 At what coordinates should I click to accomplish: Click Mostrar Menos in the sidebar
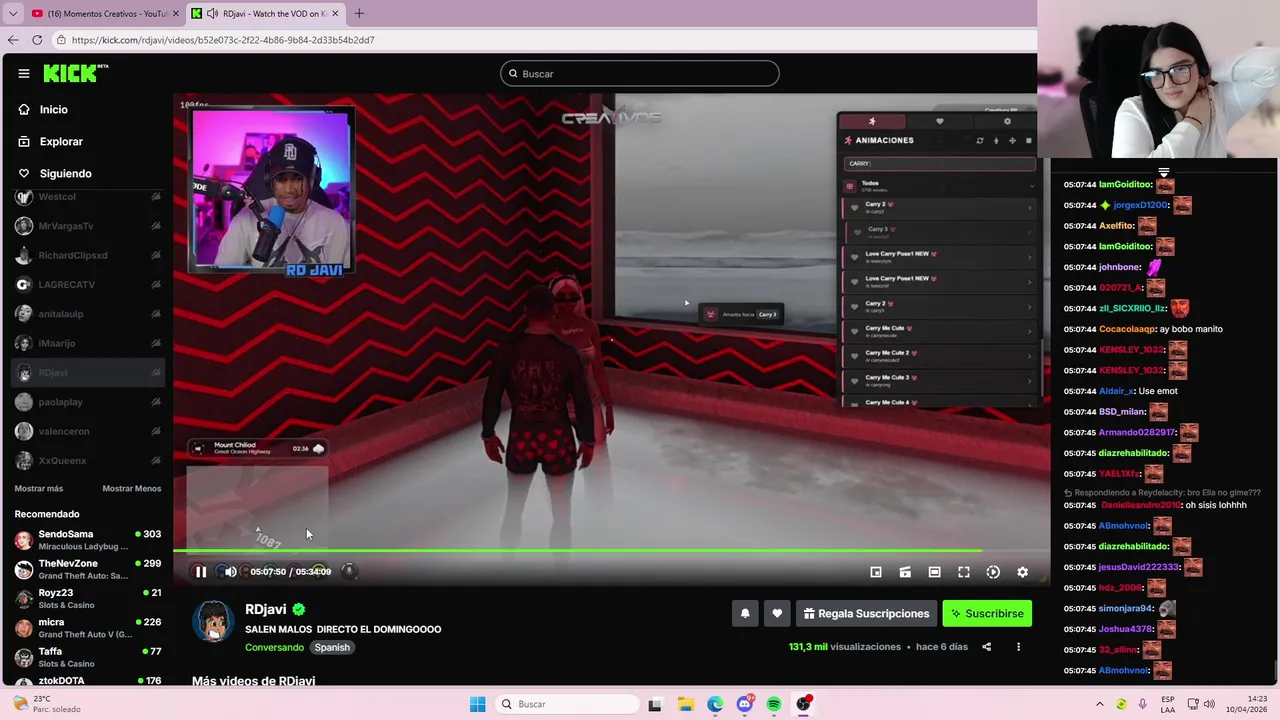click(x=132, y=489)
